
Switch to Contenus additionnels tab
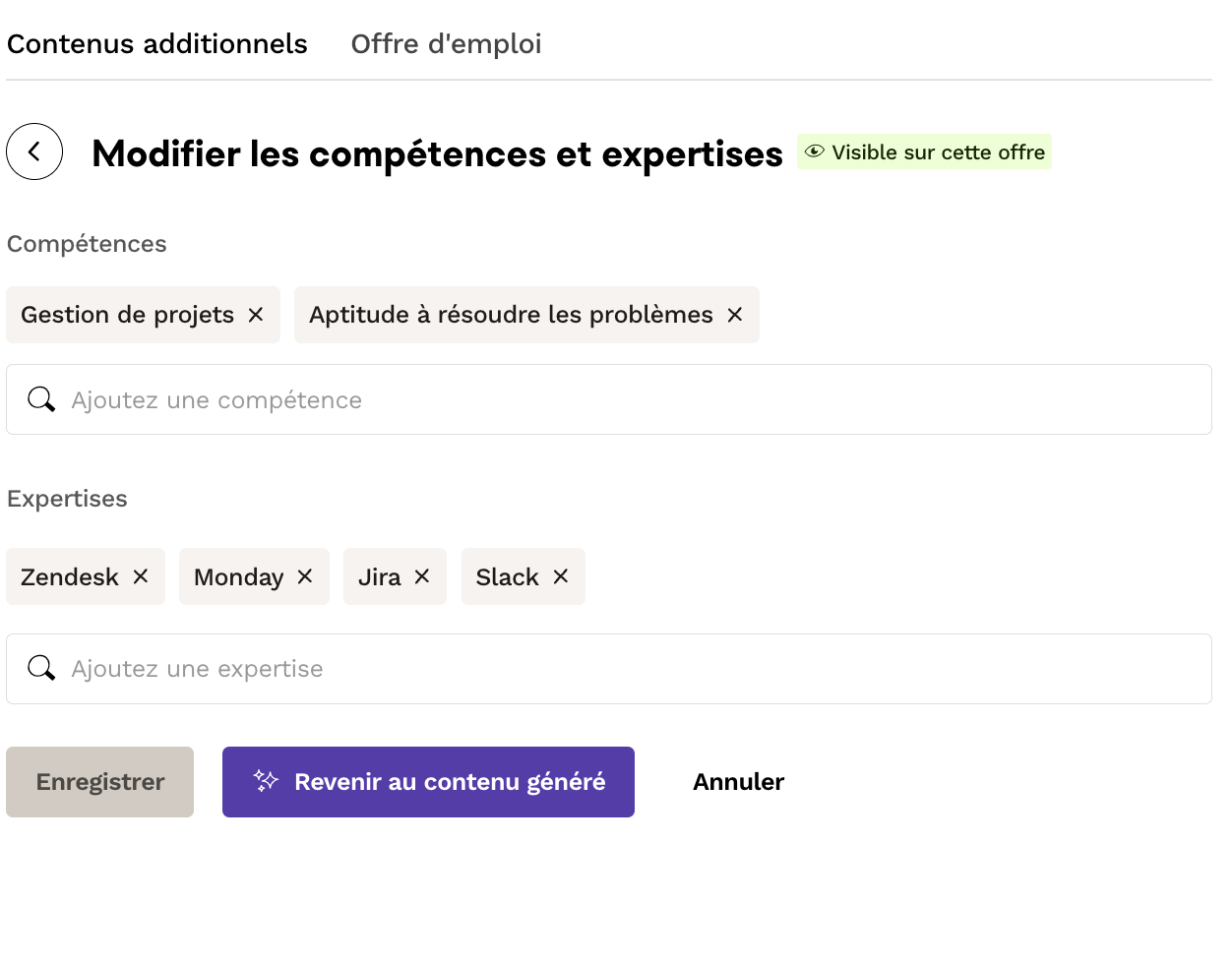click(157, 44)
